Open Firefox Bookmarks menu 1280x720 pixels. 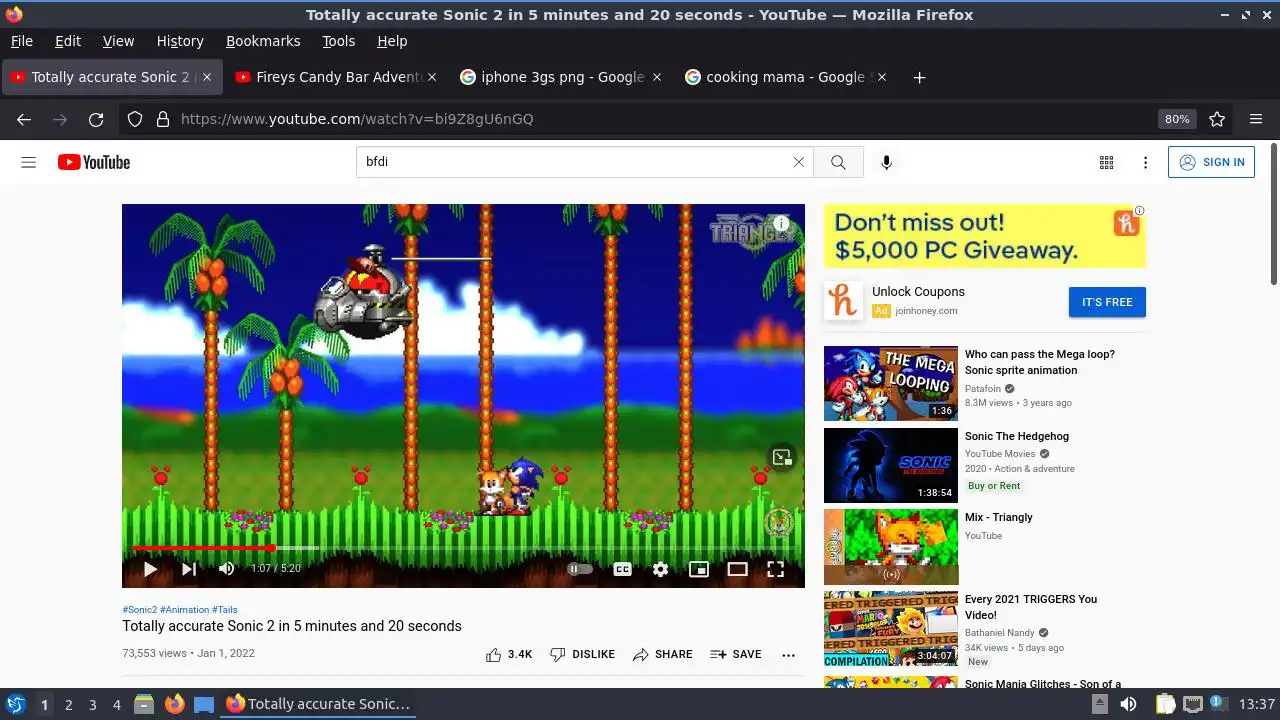[x=263, y=41]
